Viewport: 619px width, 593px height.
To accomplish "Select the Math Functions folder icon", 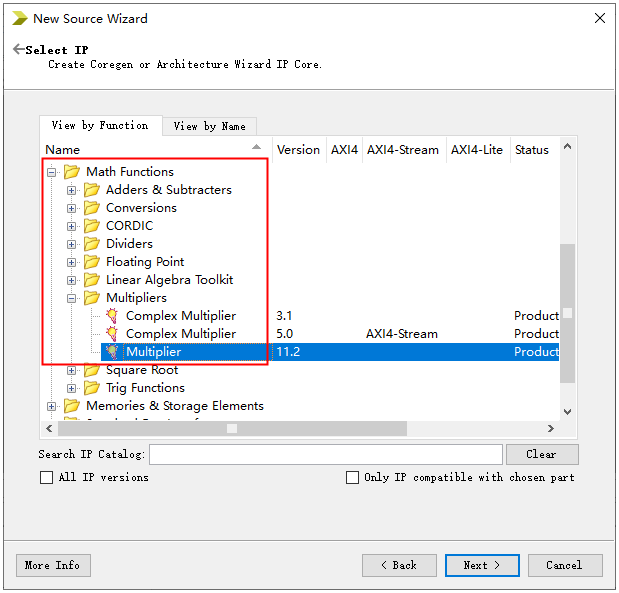I will (72, 172).
